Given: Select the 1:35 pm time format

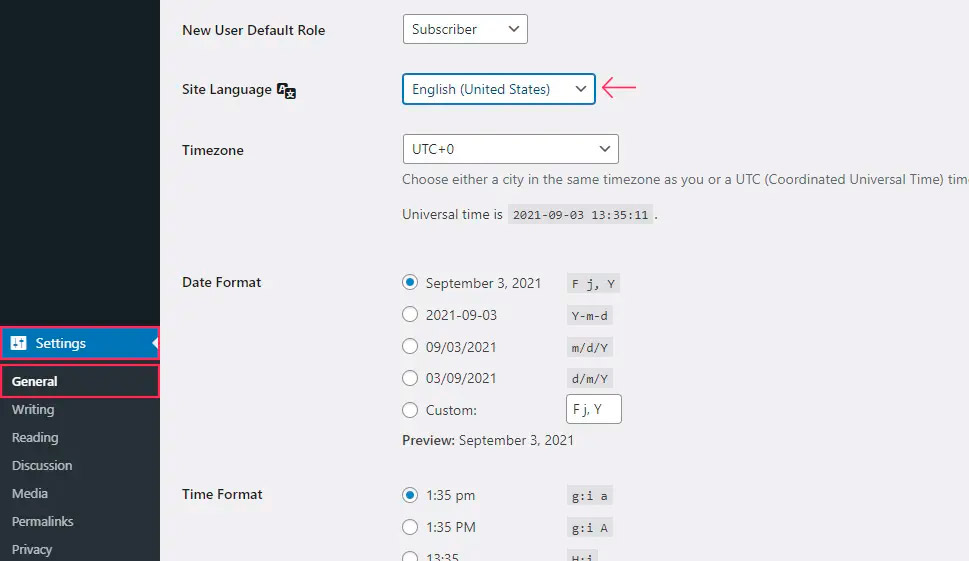Looking at the screenshot, I should click(410, 495).
